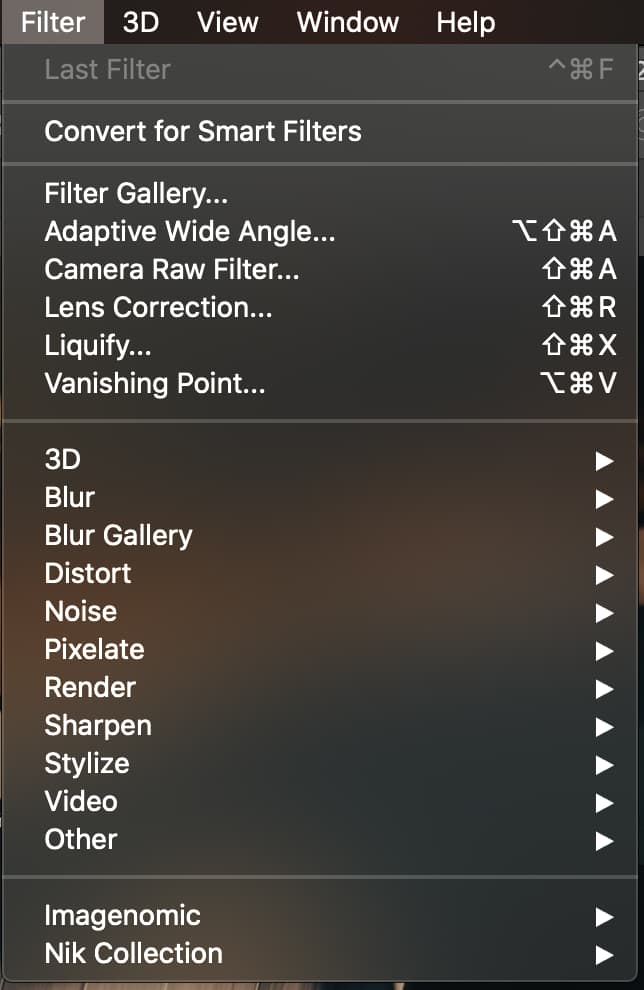This screenshot has height=990, width=644.
Task: Expand the Noise filter submenu
Action: pos(319,611)
